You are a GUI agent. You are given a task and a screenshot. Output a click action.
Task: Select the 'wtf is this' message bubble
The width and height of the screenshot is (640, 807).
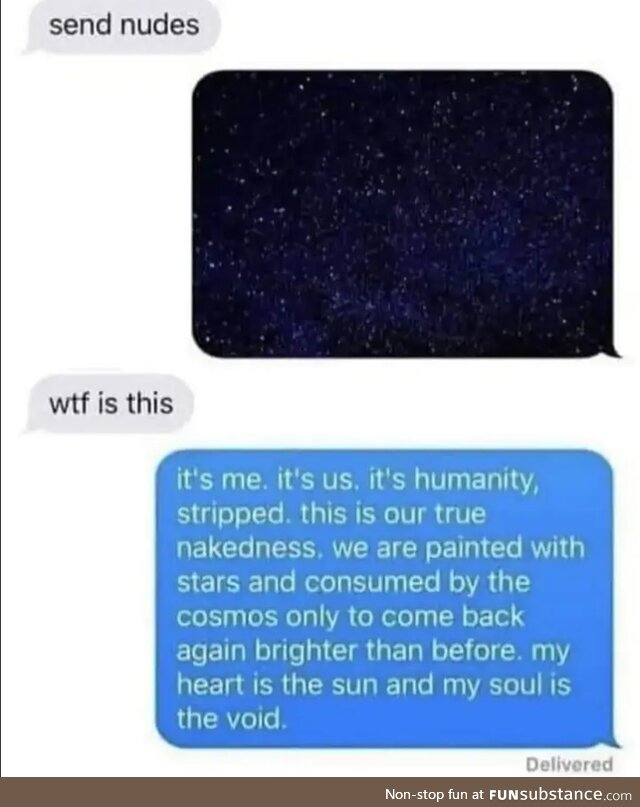(110, 403)
